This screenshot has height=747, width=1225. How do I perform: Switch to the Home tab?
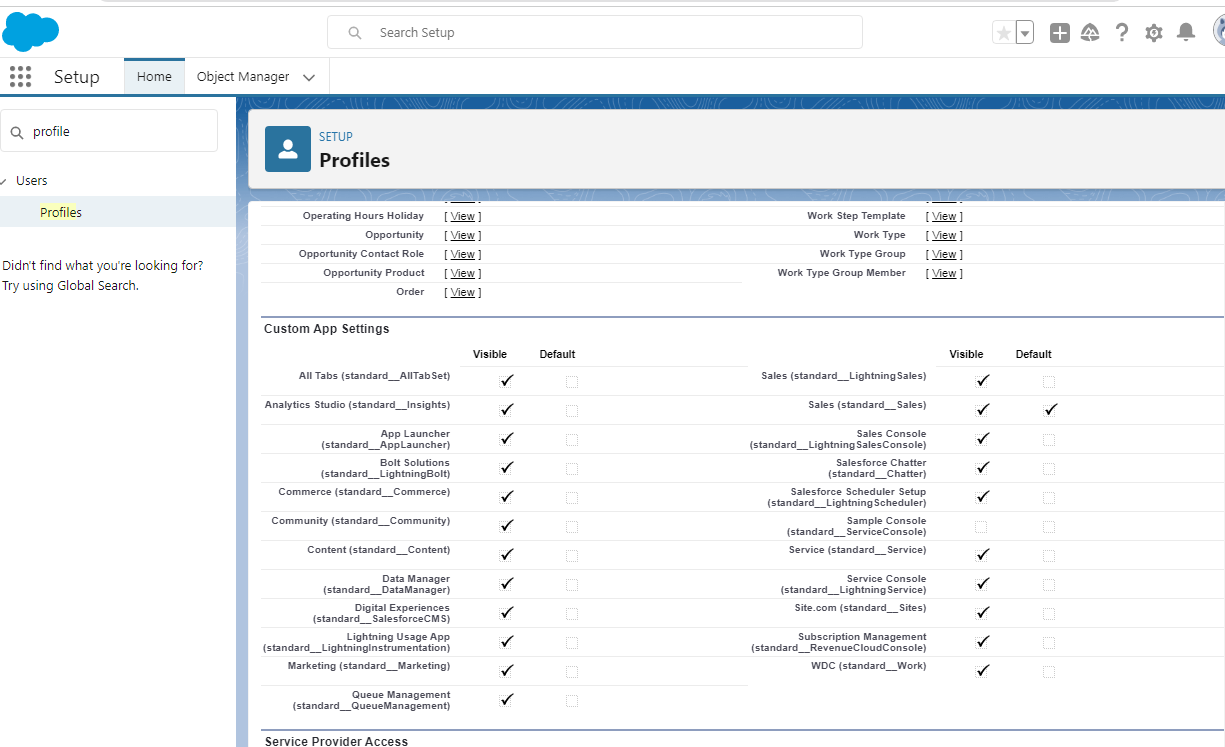pos(154,77)
